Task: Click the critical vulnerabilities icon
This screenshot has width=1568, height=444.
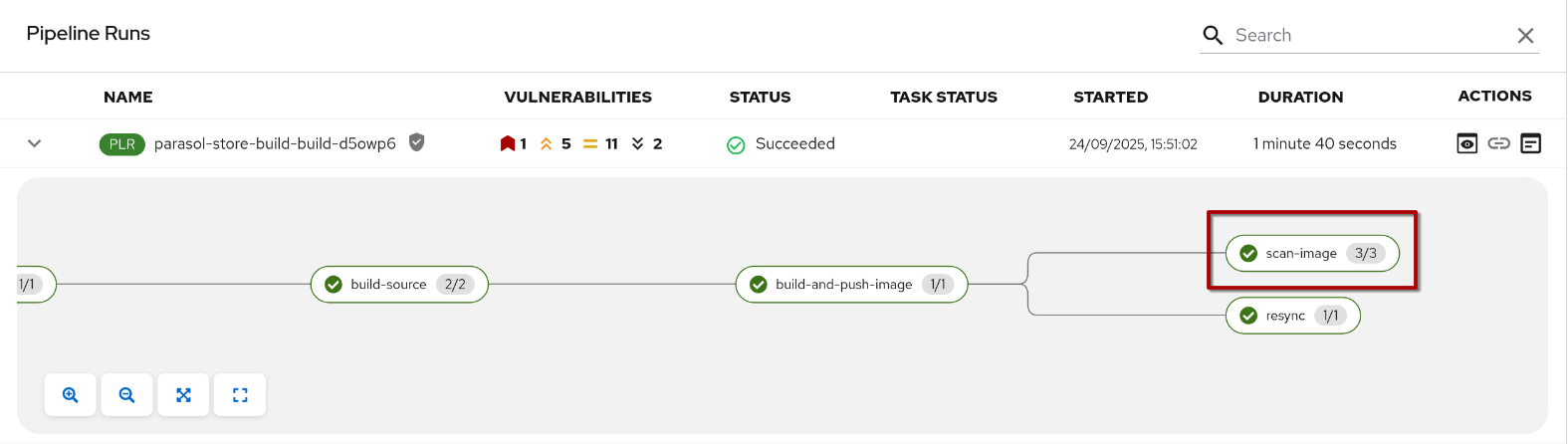Action: tap(508, 143)
